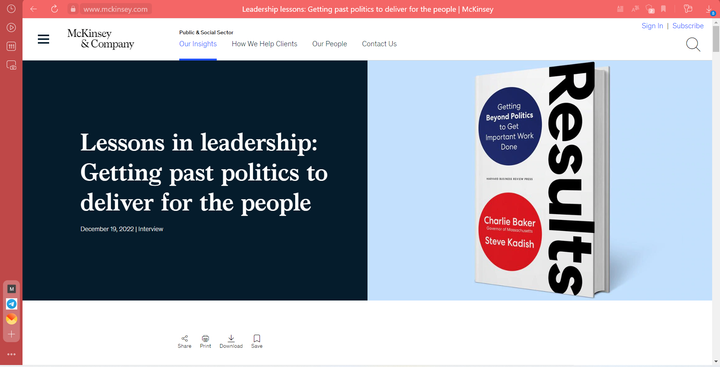Image resolution: width=720 pixels, height=367 pixels.
Task: Open sidebar three-dots more options
Action: pos(11,354)
